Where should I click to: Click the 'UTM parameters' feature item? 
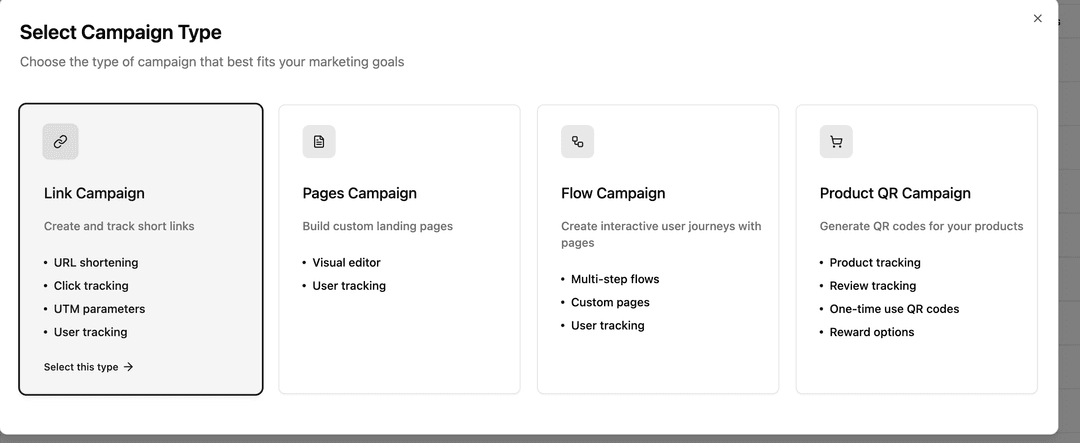pos(99,309)
